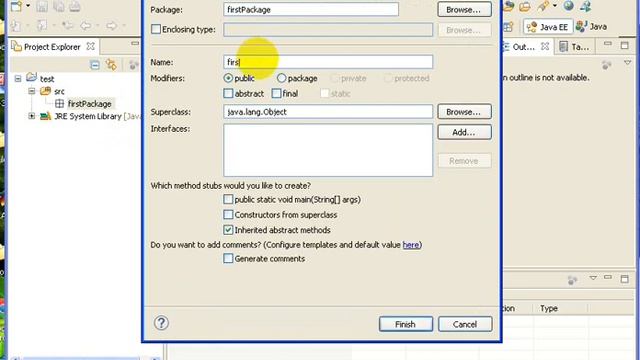Click the test project folder icon

pos(31,78)
